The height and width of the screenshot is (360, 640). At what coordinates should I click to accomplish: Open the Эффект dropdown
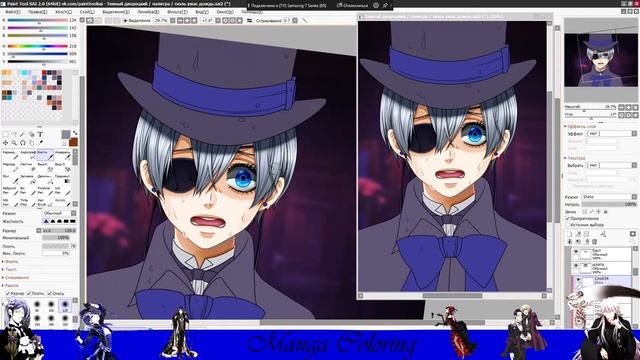(x=611, y=133)
